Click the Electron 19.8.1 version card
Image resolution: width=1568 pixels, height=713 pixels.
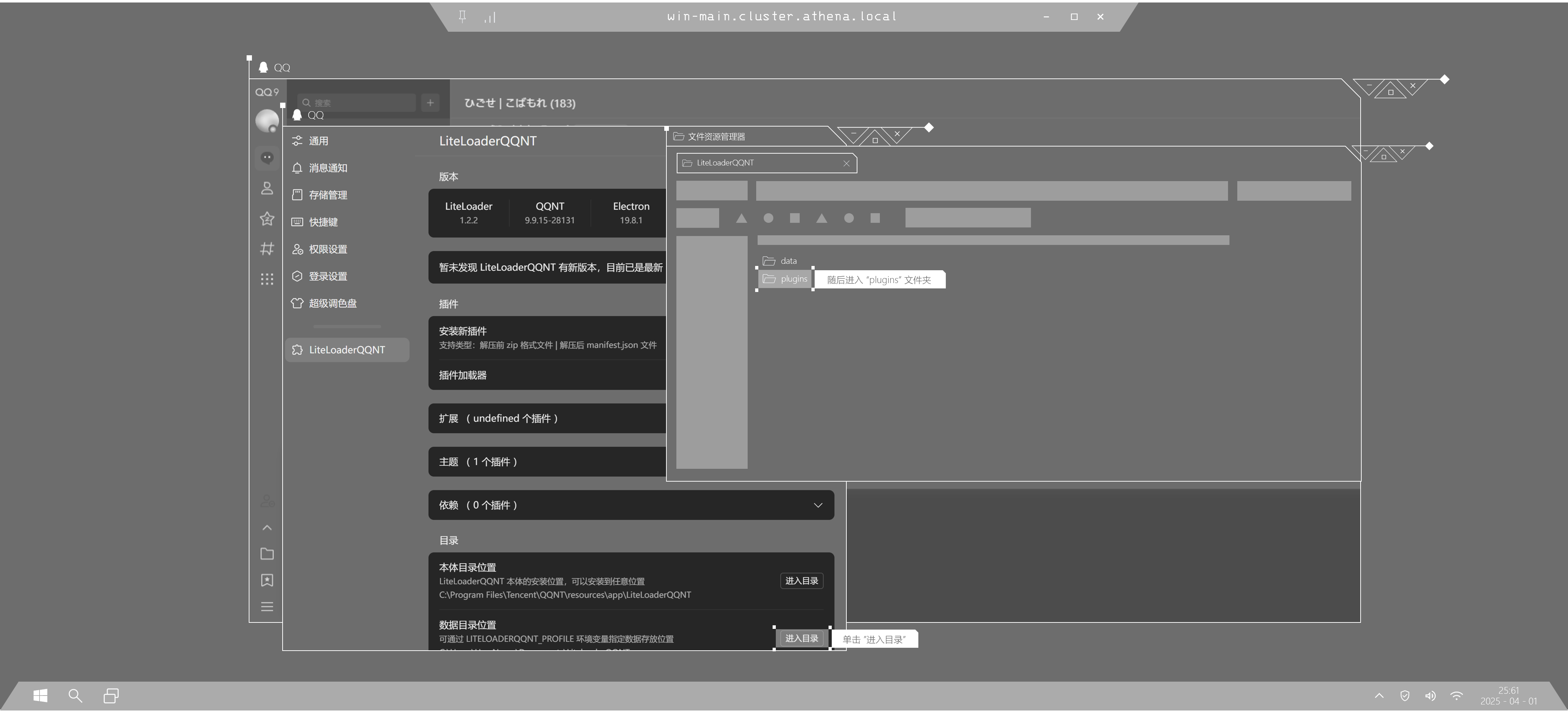(x=631, y=212)
